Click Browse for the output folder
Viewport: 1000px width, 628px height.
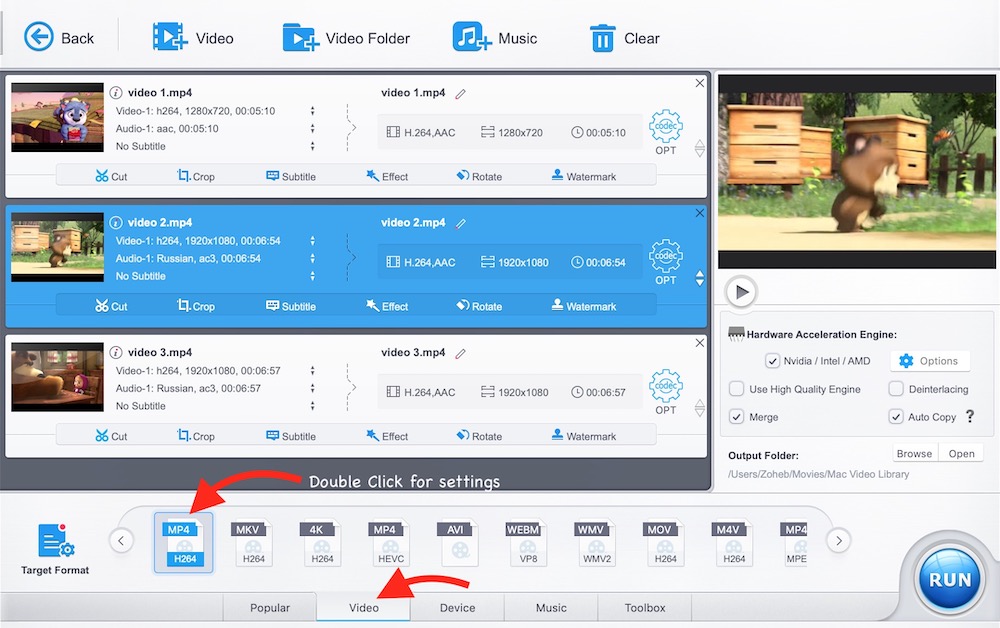point(913,453)
